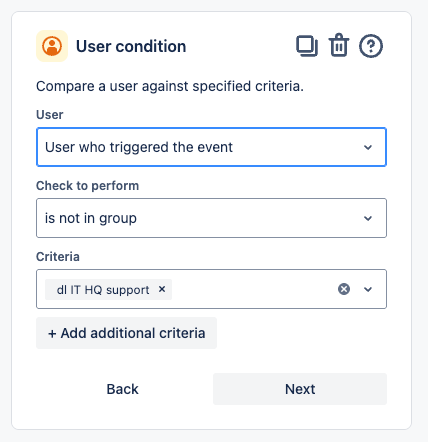This screenshot has height=442, width=428.
Task: Click the Criteria field label
Action: 58,257
